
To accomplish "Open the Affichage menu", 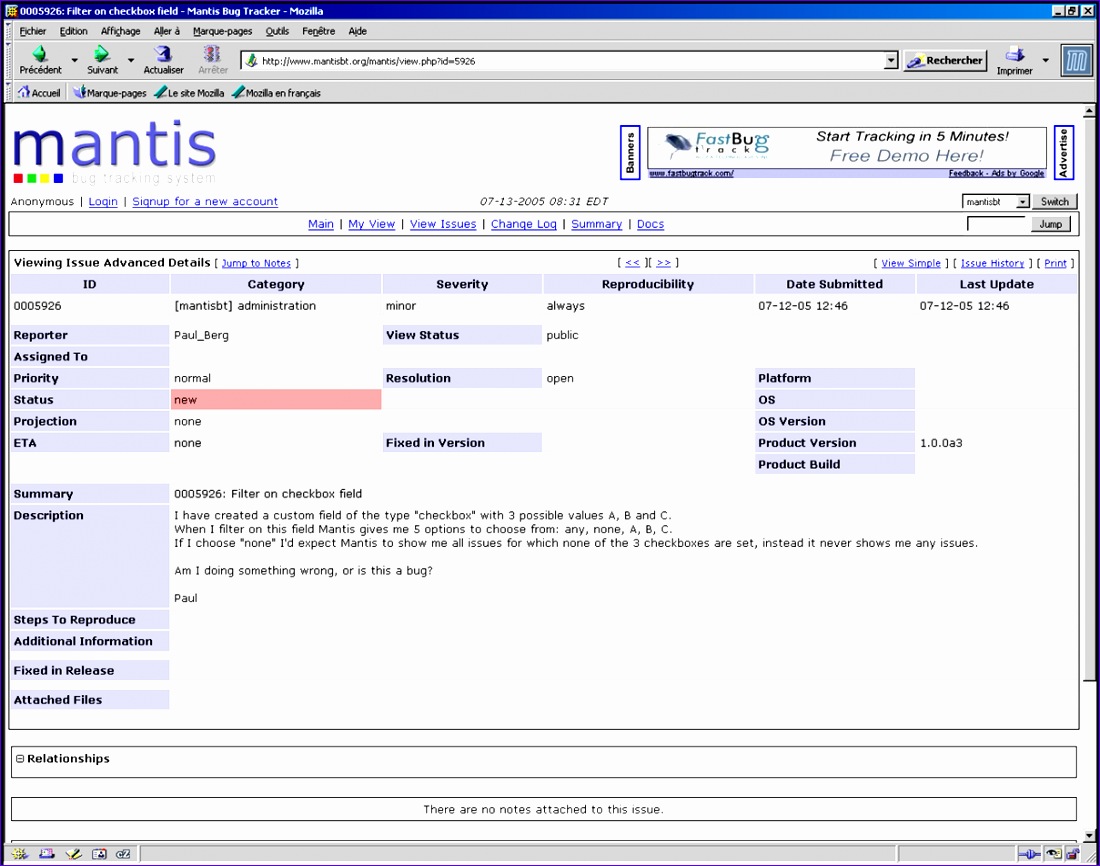I will click(121, 31).
